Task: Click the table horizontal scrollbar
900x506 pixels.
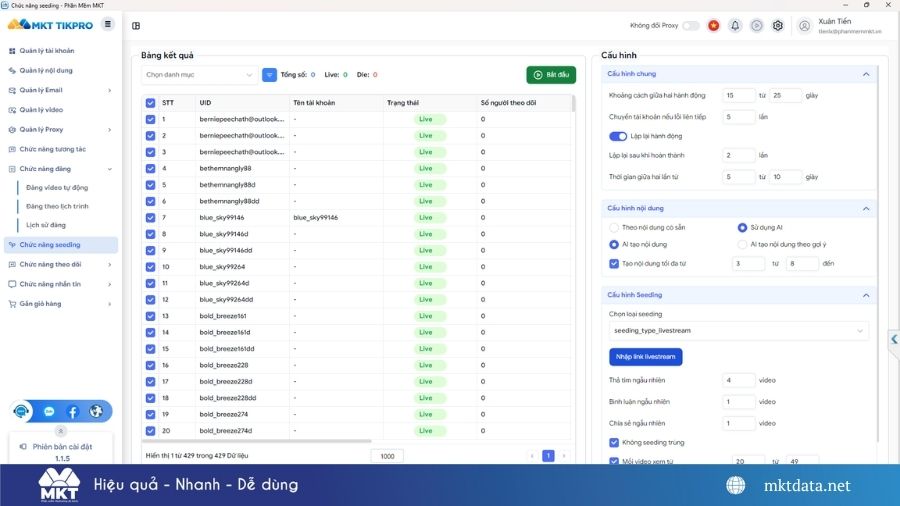Action: click(257, 441)
